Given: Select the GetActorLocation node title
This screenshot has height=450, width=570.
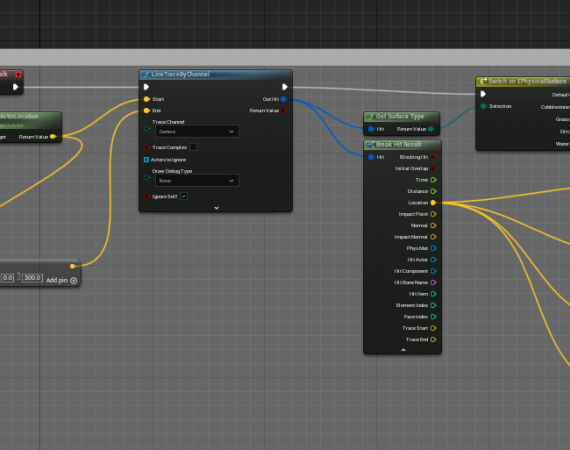Looking at the screenshot, I should (x=19, y=116).
